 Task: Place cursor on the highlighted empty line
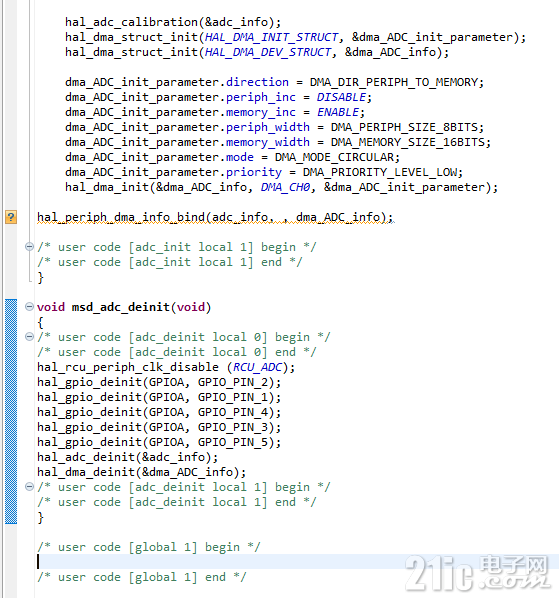pyautogui.click(x=297, y=562)
